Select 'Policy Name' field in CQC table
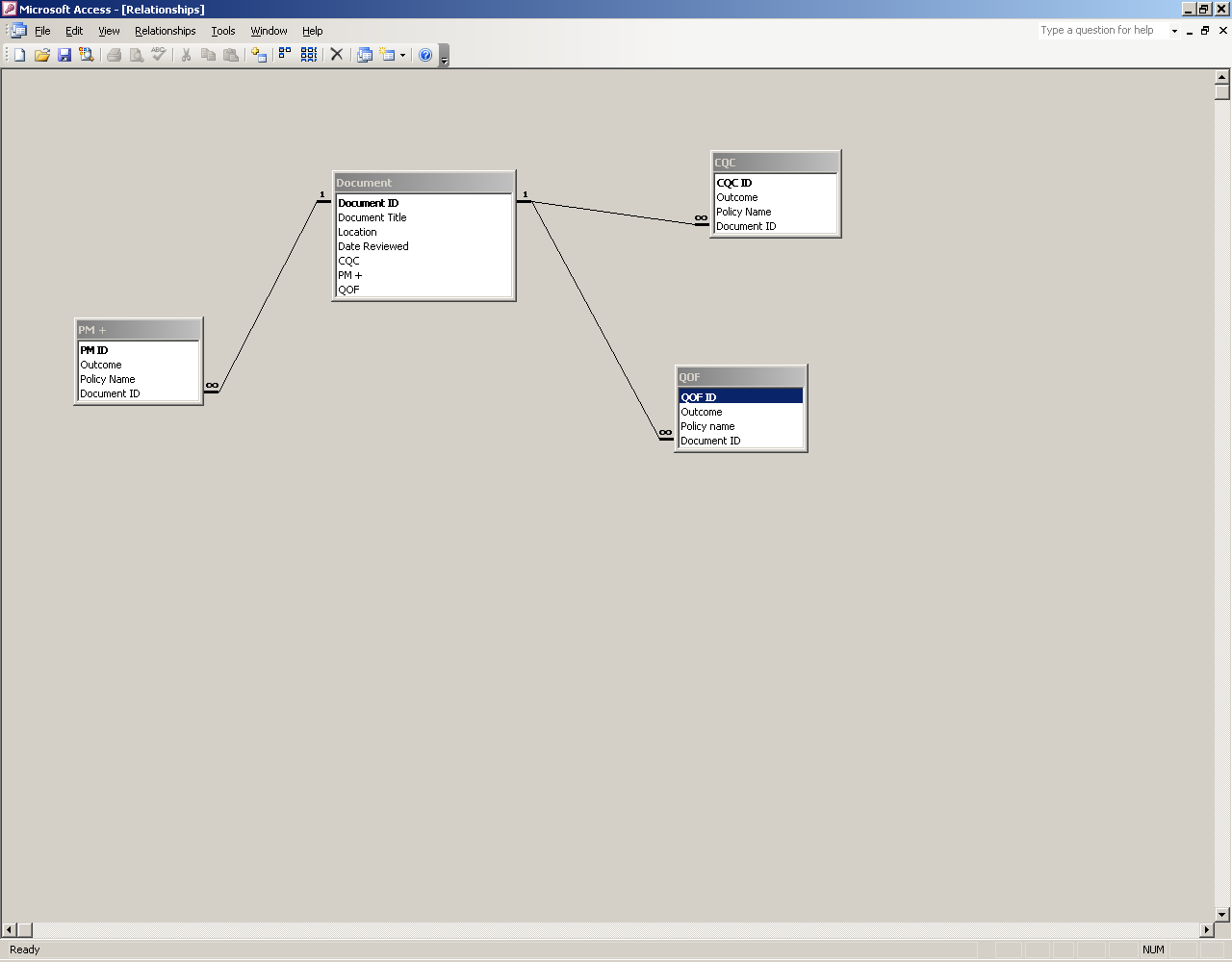Viewport: 1232px width, 962px height. click(776, 212)
